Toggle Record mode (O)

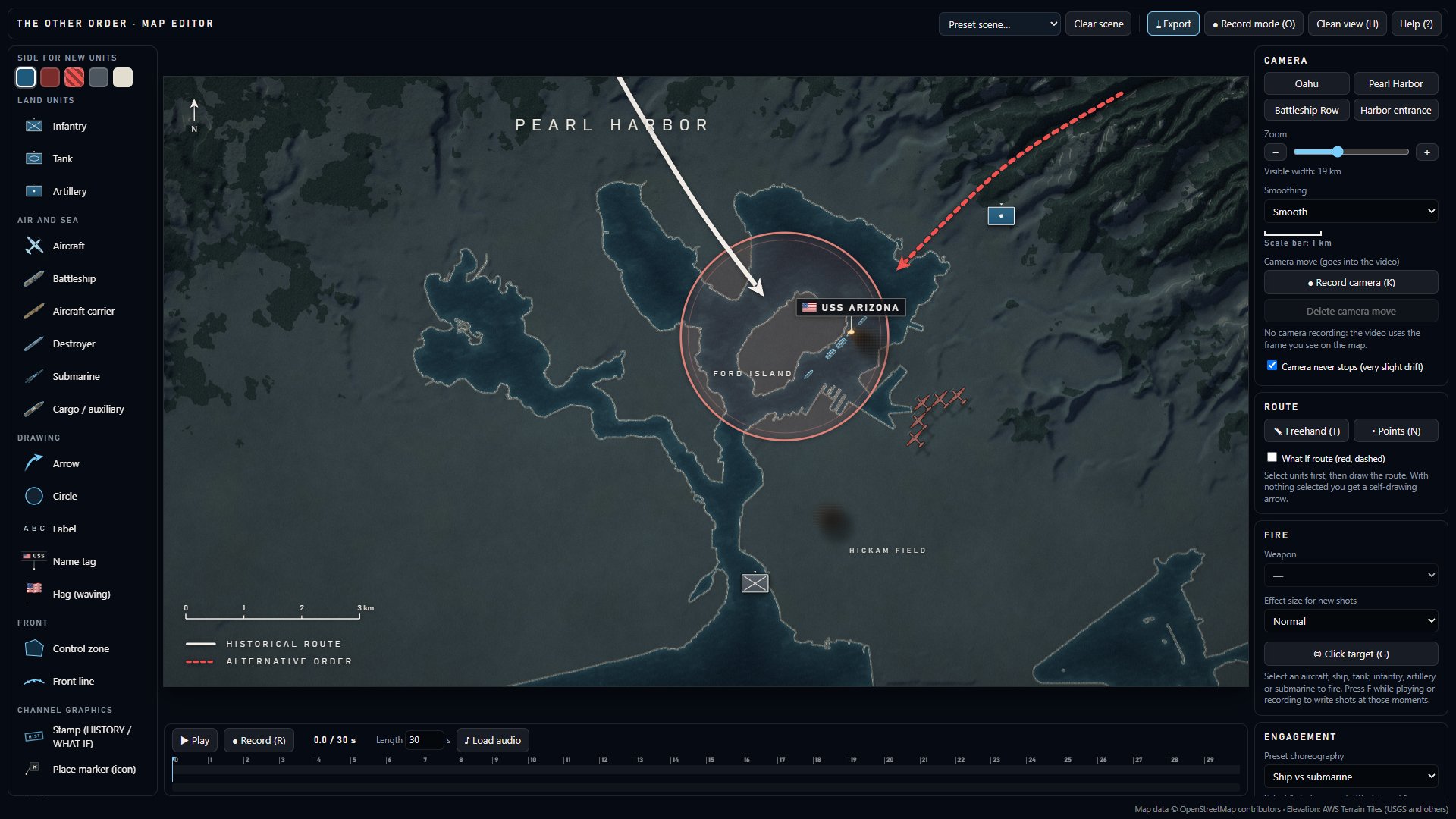[x=1254, y=24]
